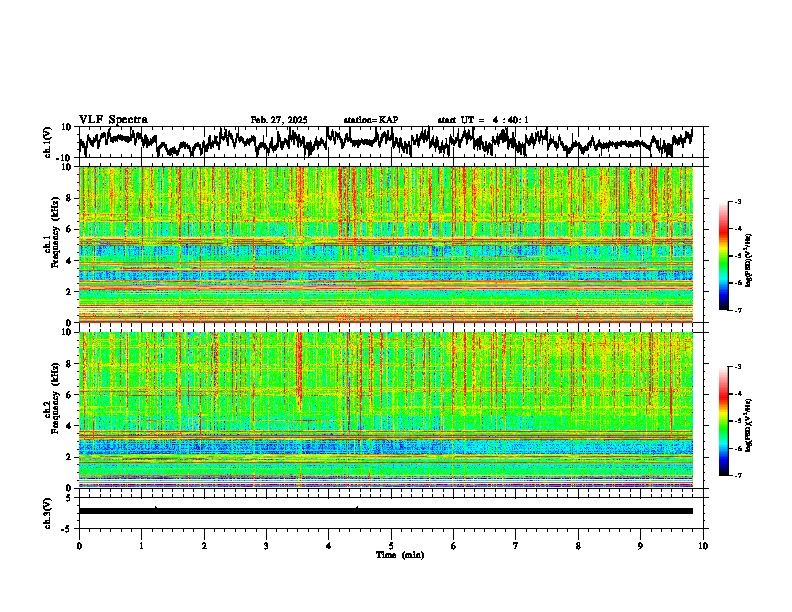The width and height of the screenshot is (792, 612).
Task: Click the ch.1(V) waveform plot
Action: (x=390, y=142)
